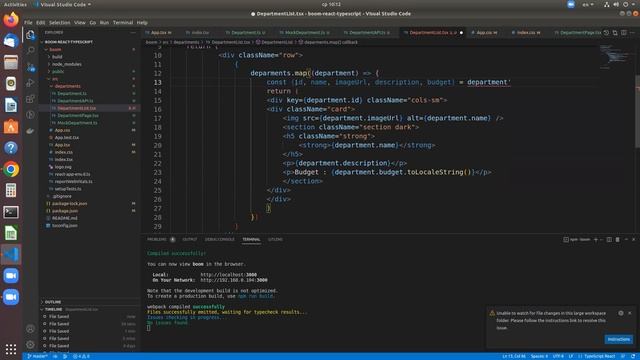The image size is (640, 360).
Task: Click master branch indicator in status bar
Action: [x=37, y=356]
